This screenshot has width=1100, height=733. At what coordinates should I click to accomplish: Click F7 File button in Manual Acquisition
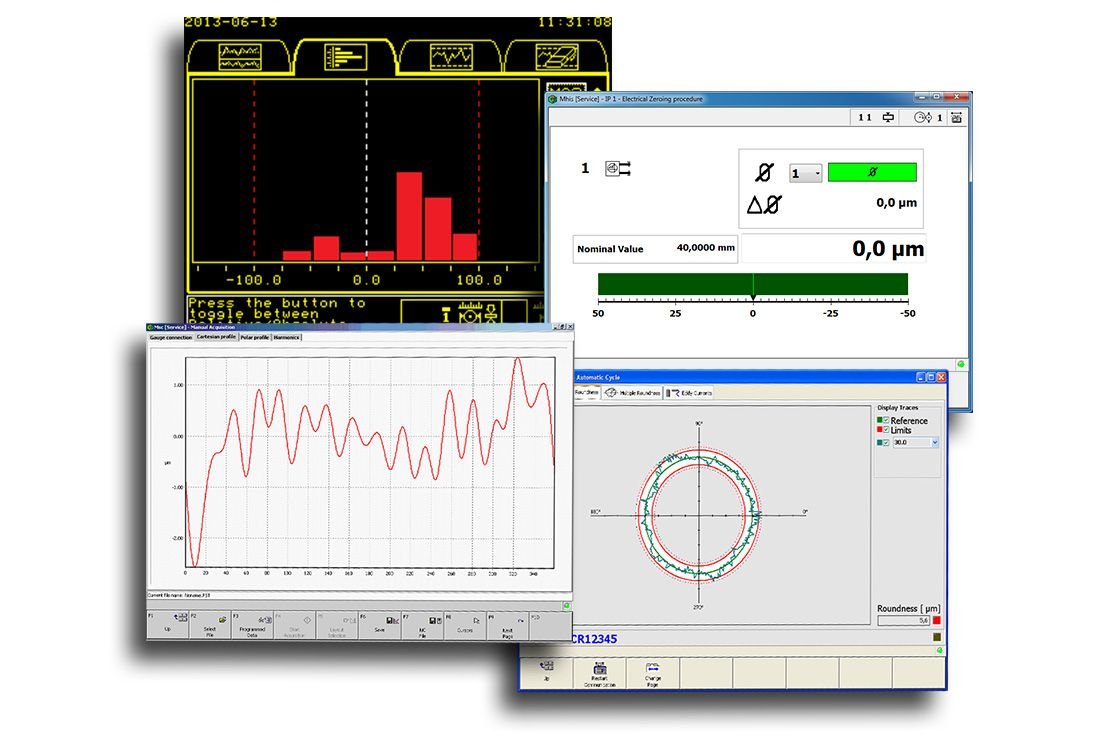422,624
